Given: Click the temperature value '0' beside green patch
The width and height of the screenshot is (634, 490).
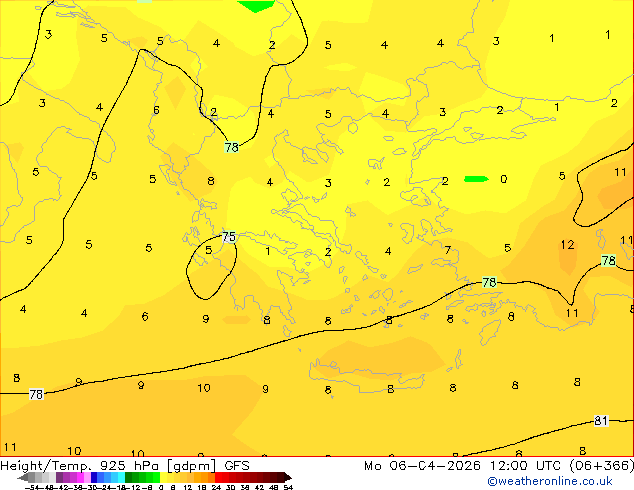Looking at the screenshot, I should pos(503,179).
